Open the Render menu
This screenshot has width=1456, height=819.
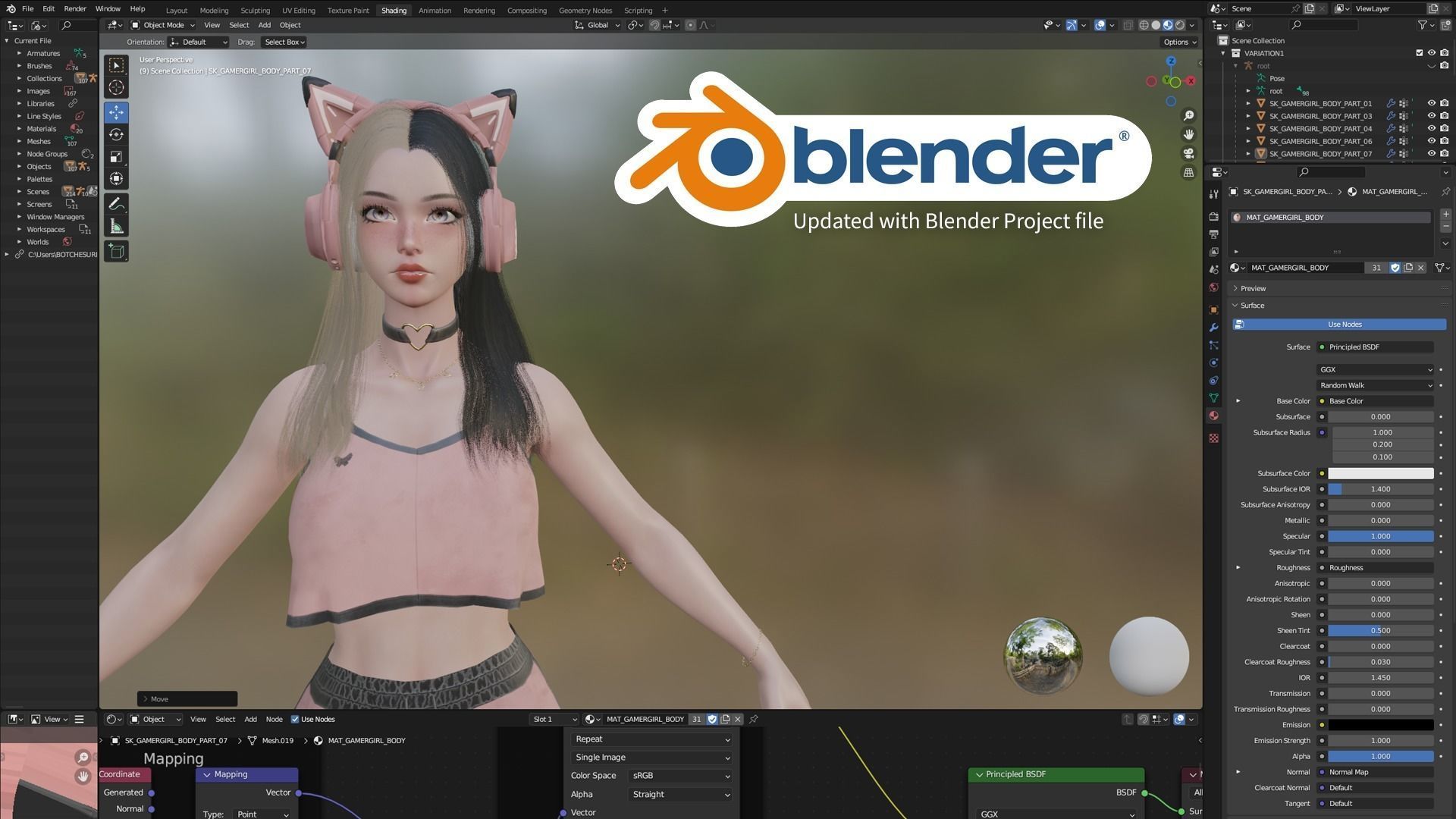point(74,8)
